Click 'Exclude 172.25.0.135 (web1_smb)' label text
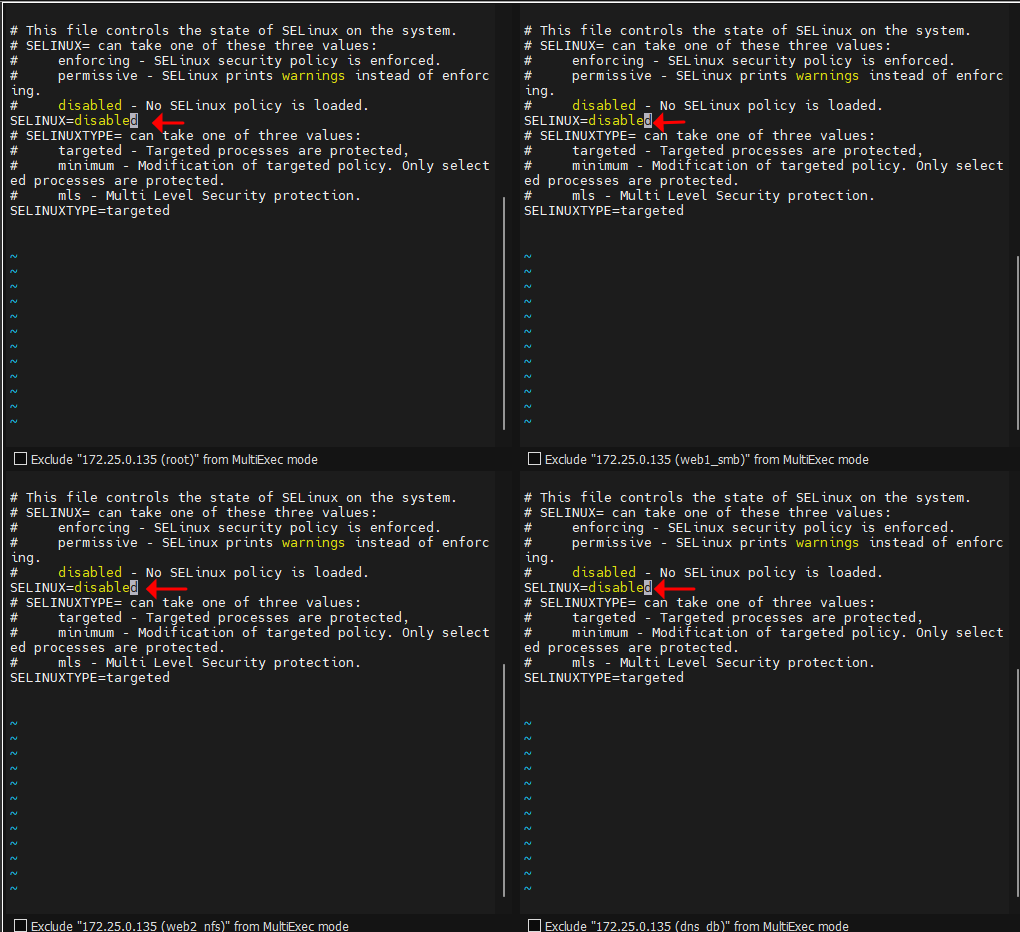This screenshot has width=1020, height=932. 706,459
